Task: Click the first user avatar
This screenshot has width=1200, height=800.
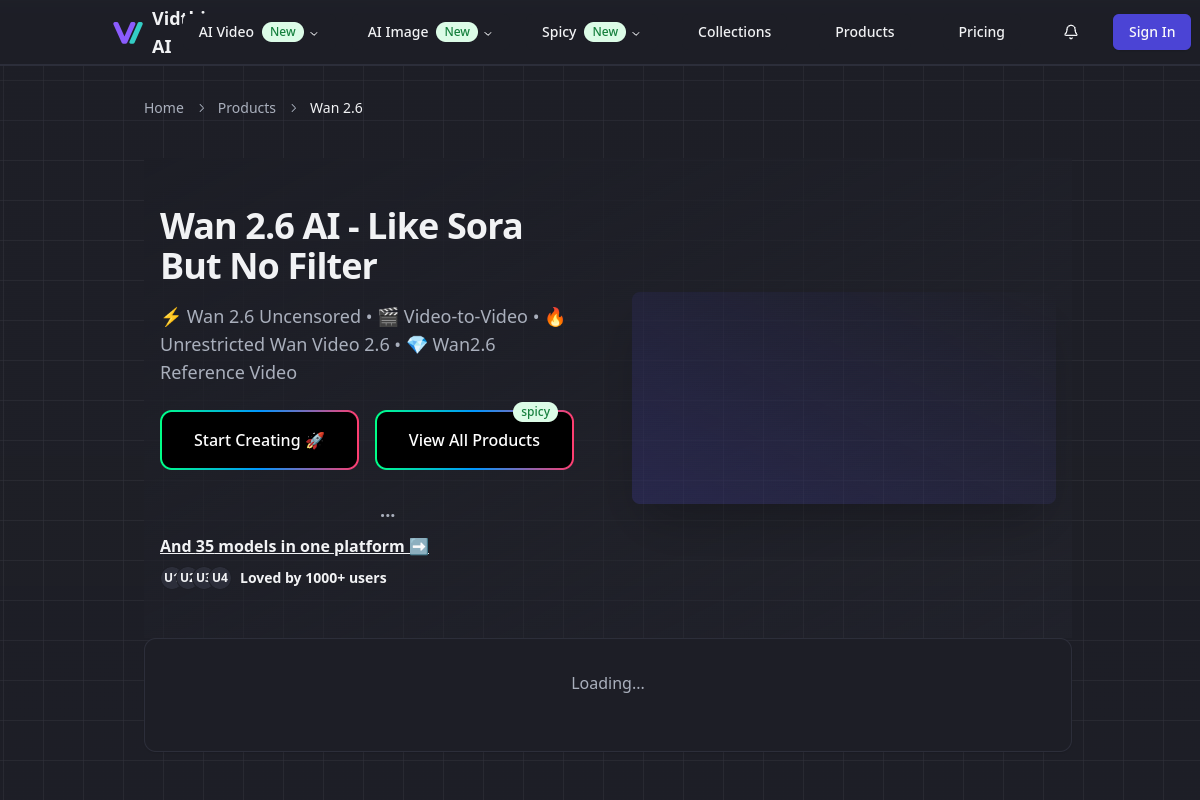Action: pos(171,577)
